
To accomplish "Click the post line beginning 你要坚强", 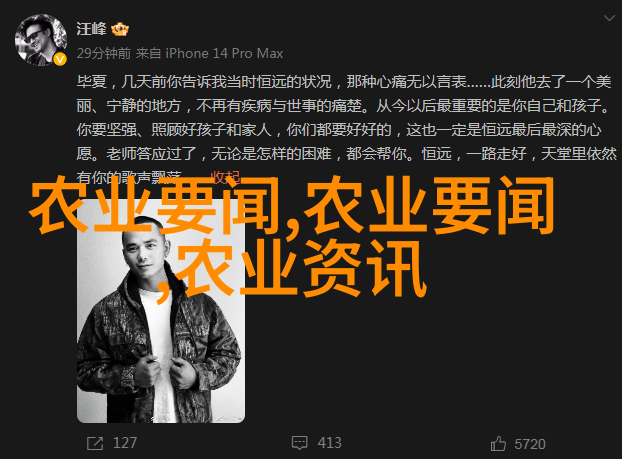I will 339,130.
